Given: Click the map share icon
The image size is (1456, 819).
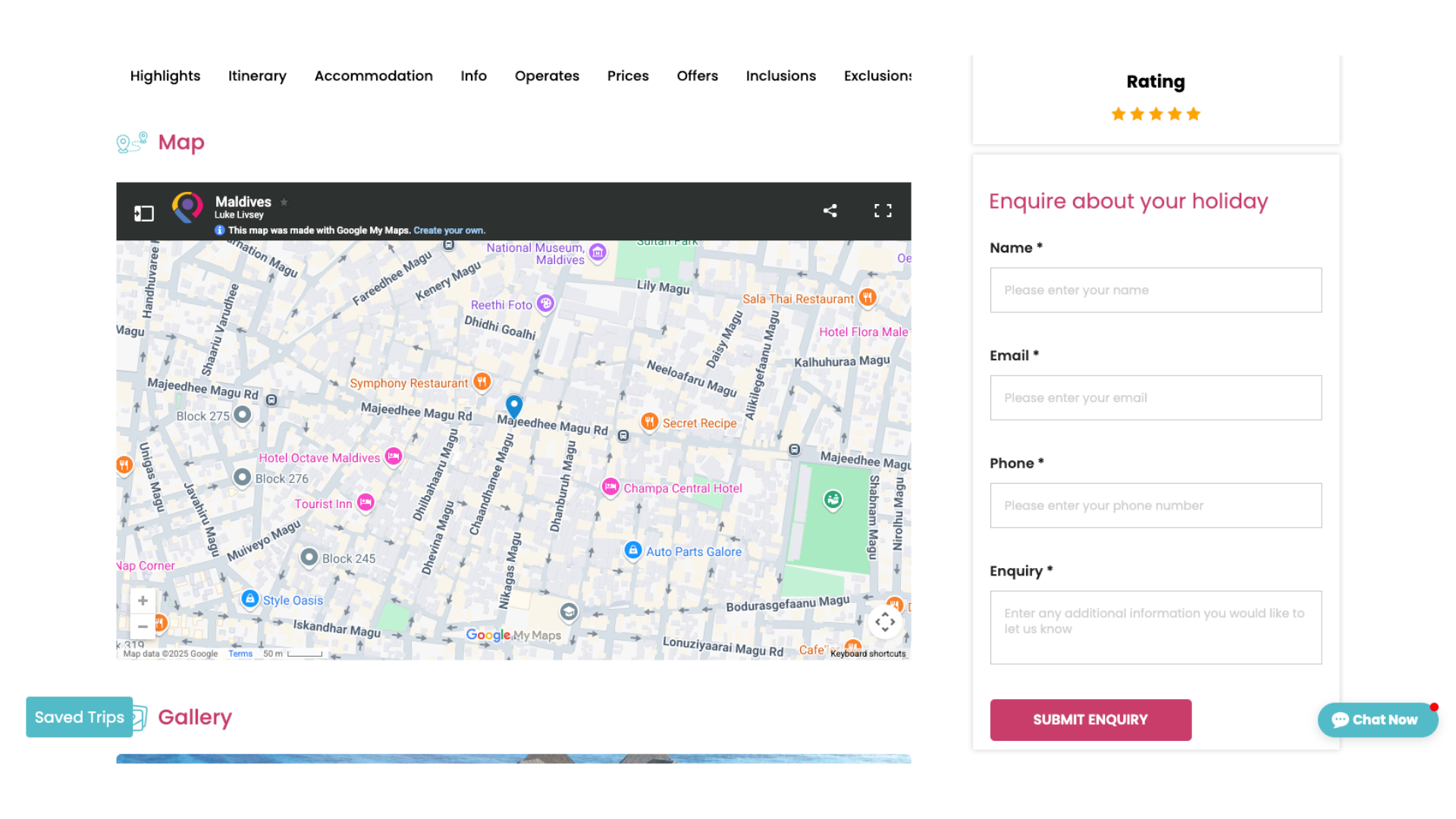Looking at the screenshot, I should [830, 211].
